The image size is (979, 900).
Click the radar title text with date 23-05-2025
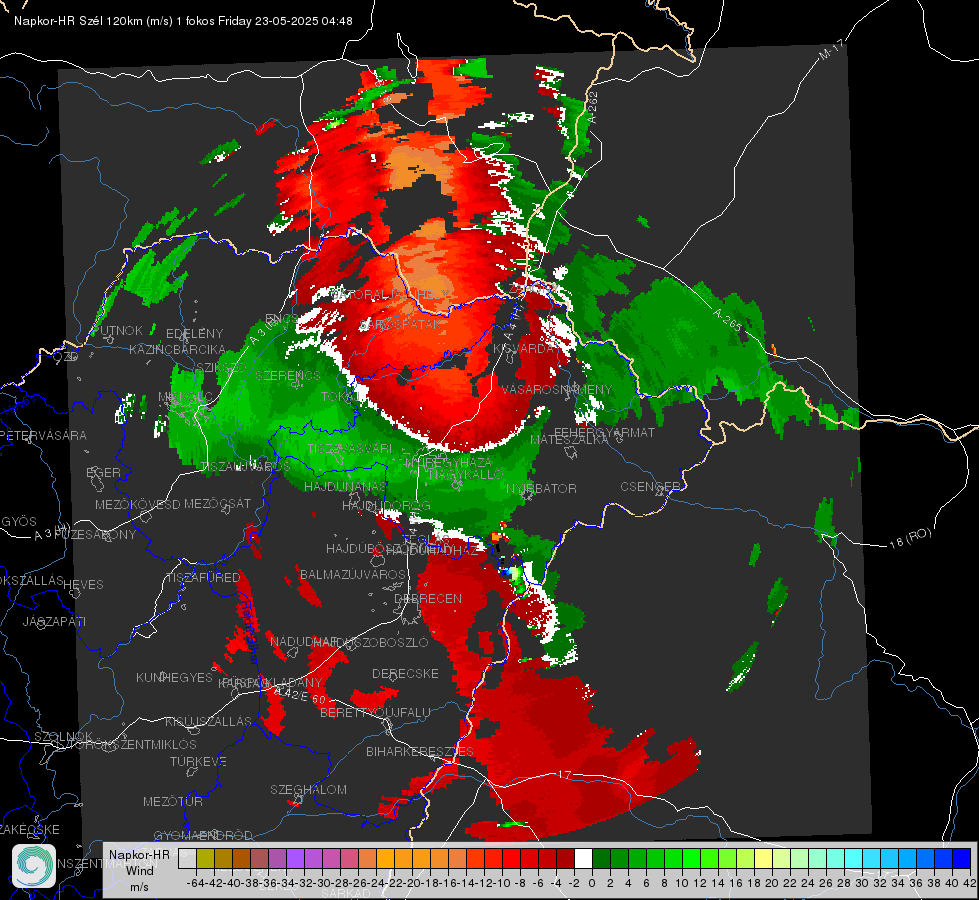tap(183, 21)
